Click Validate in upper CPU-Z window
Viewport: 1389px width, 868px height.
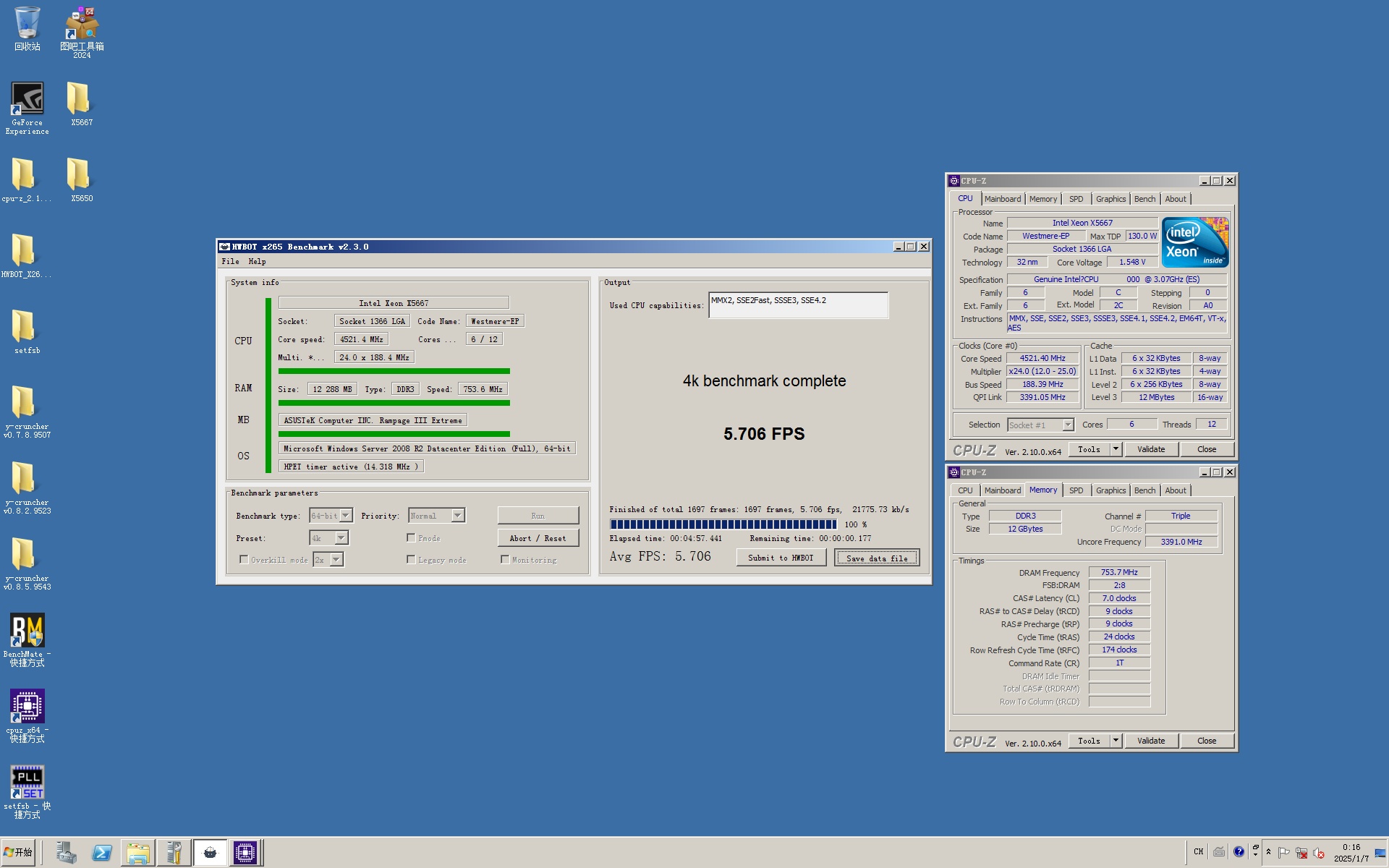pyautogui.click(x=1151, y=449)
